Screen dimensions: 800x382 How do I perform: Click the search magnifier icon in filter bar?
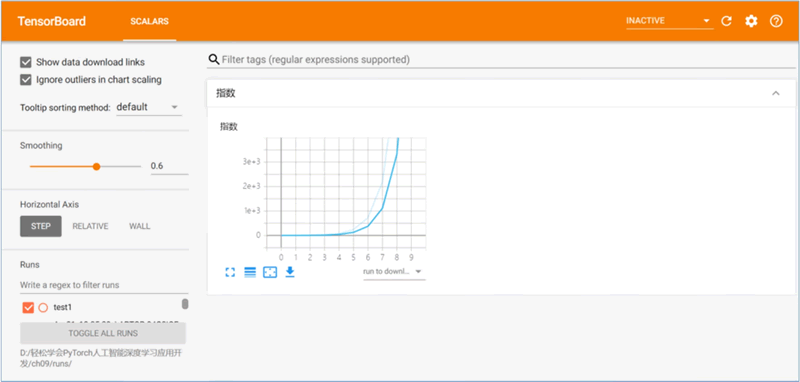pyautogui.click(x=214, y=60)
